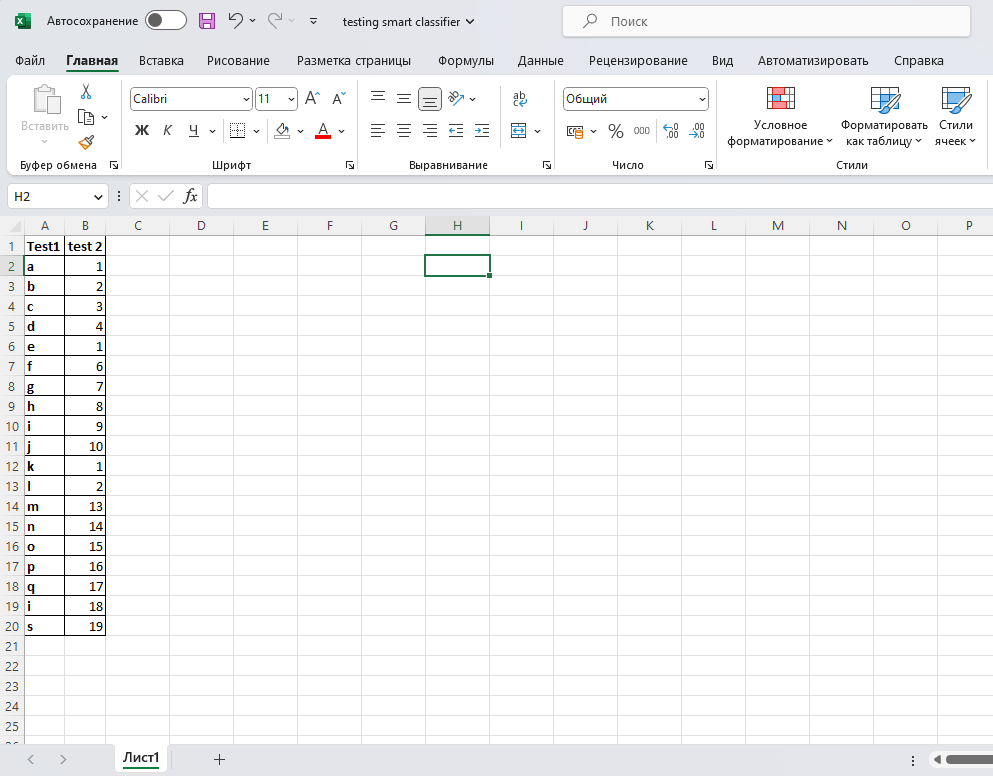Image resolution: width=993 pixels, height=777 pixels.
Task: Open the Автоматизировать tab
Action: 813,61
